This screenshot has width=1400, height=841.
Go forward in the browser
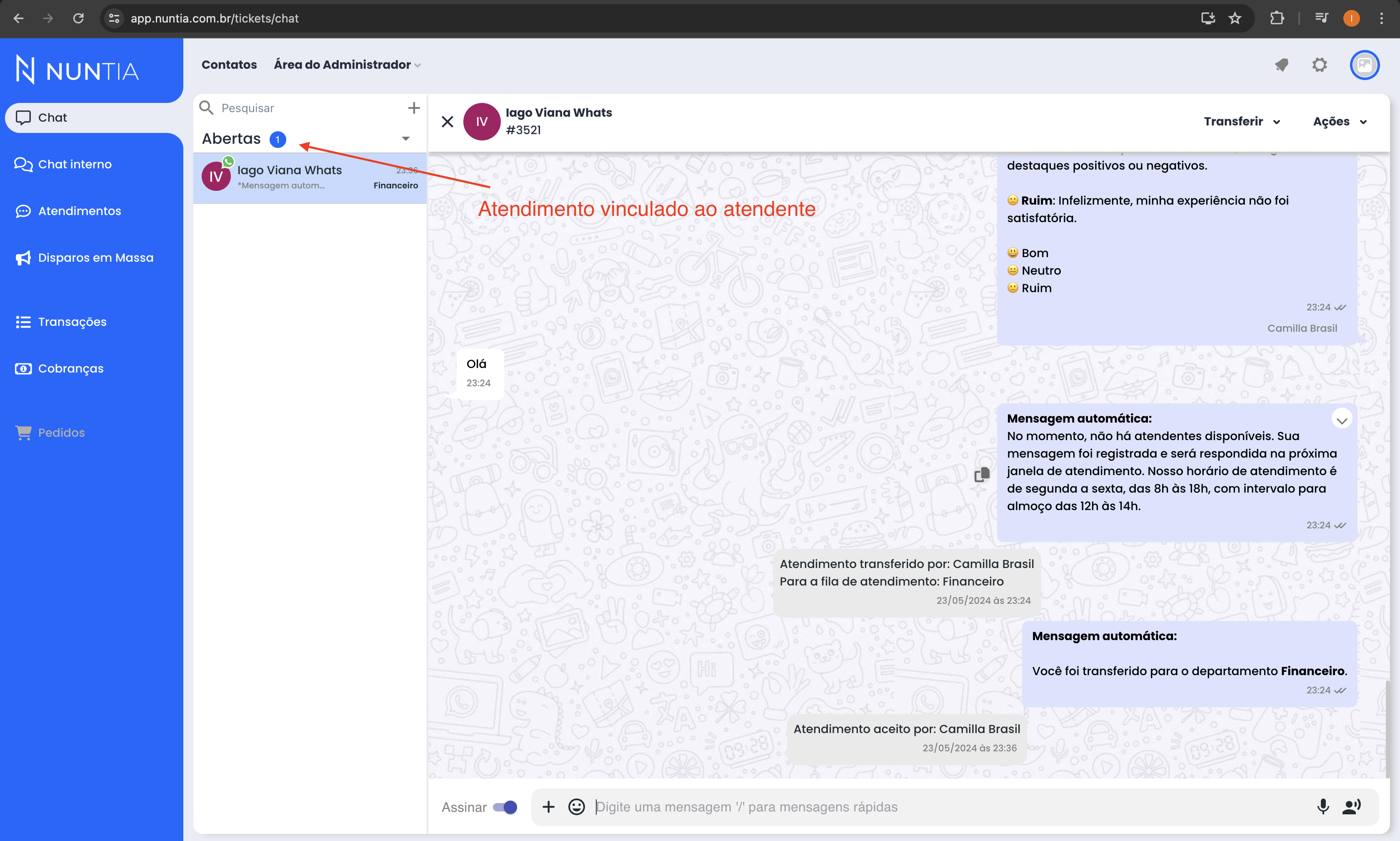48,18
